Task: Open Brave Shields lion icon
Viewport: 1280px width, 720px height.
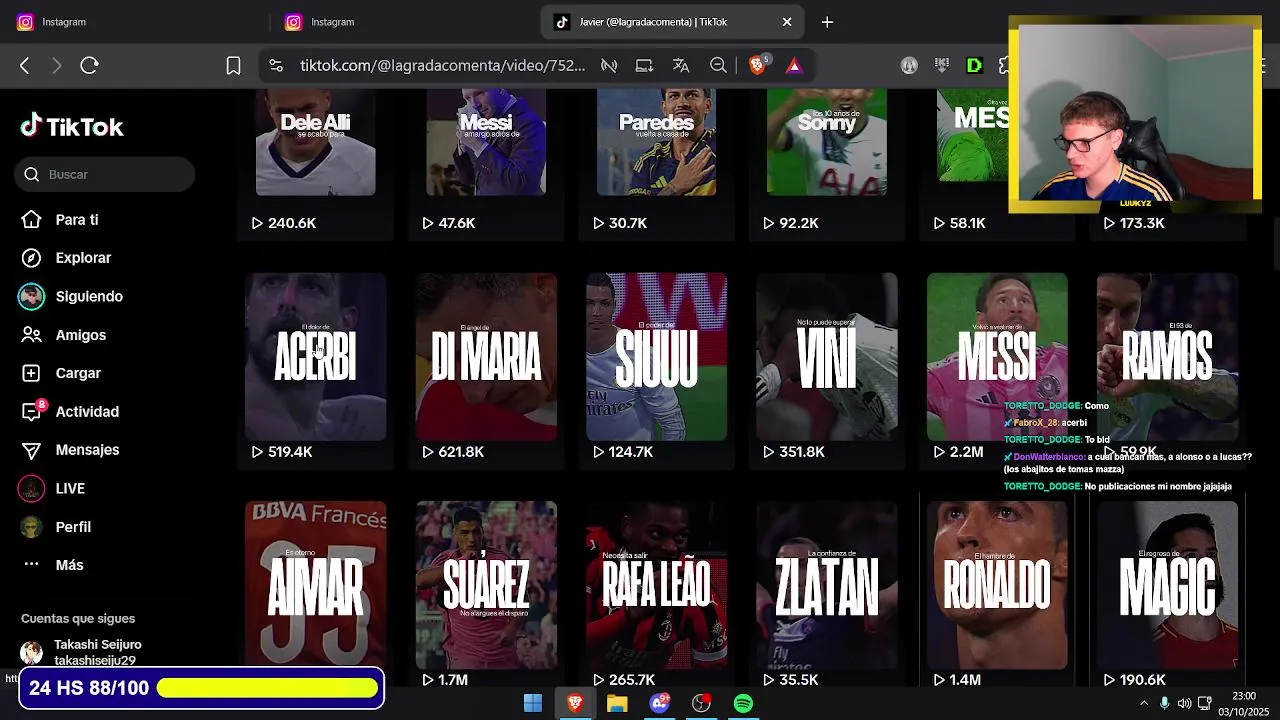Action: (x=757, y=65)
